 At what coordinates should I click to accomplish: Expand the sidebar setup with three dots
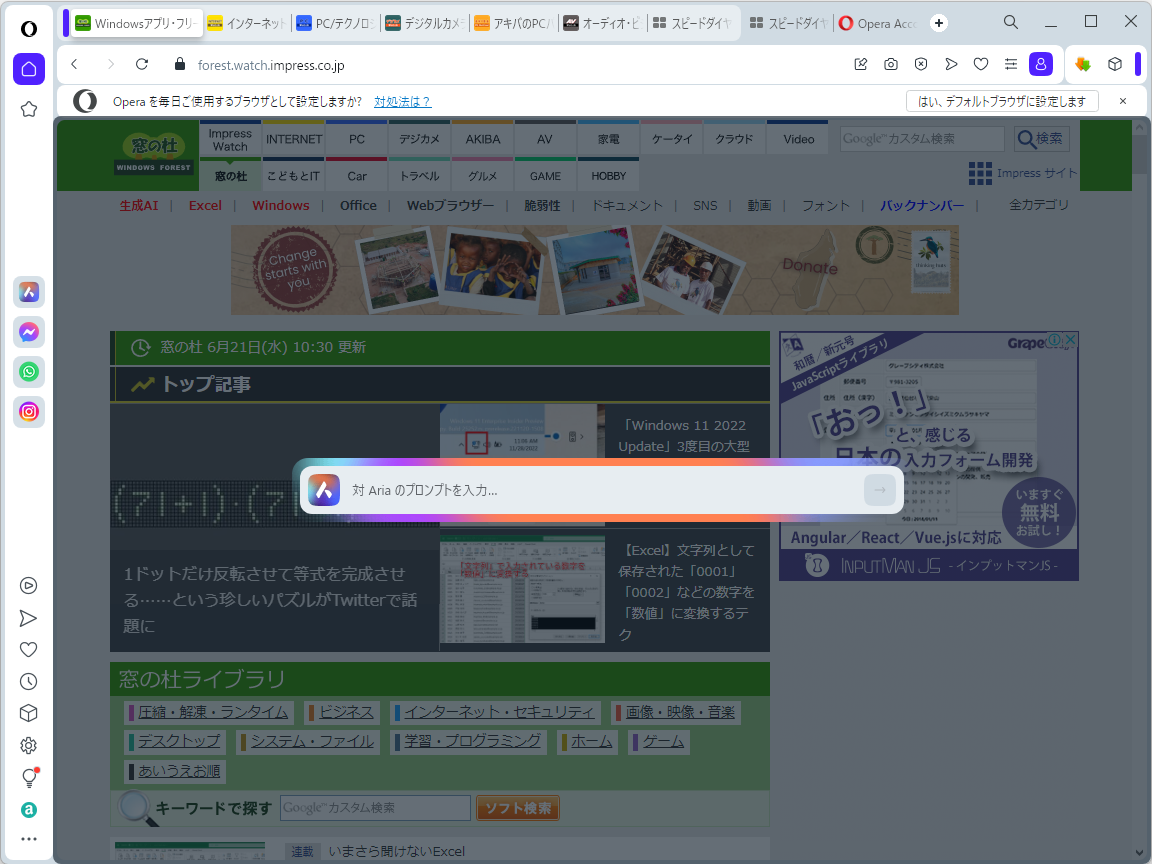pos(28,838)
